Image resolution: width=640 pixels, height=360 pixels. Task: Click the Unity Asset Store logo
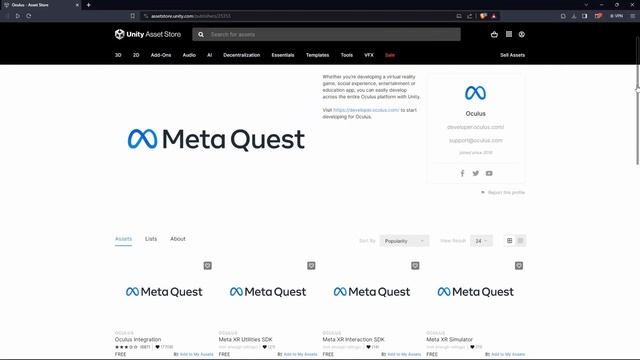click(x=148, y=34)
